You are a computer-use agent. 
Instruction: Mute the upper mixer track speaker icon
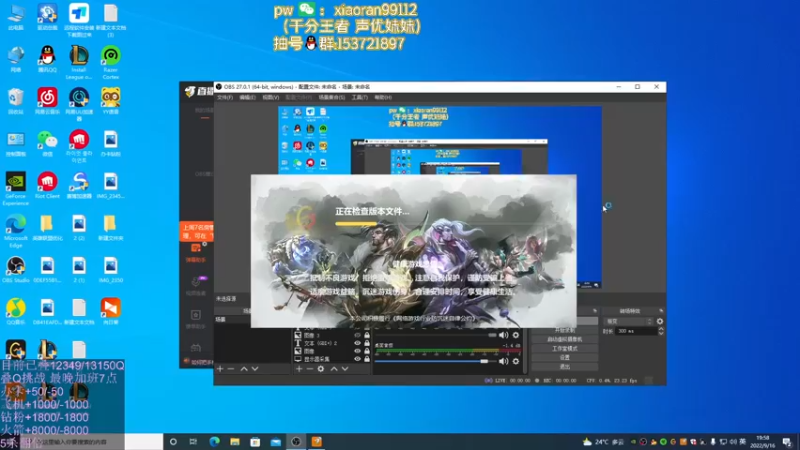(504, 335)
